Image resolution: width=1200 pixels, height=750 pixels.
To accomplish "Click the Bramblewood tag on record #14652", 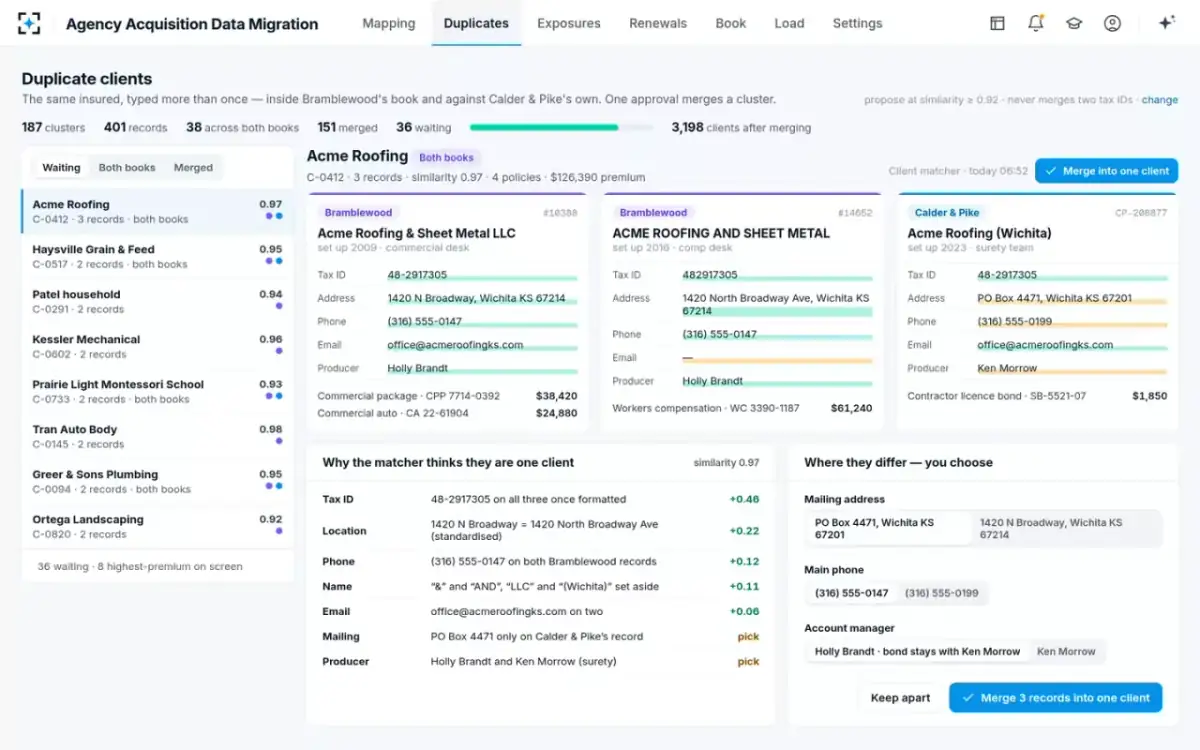I will 653,213.
